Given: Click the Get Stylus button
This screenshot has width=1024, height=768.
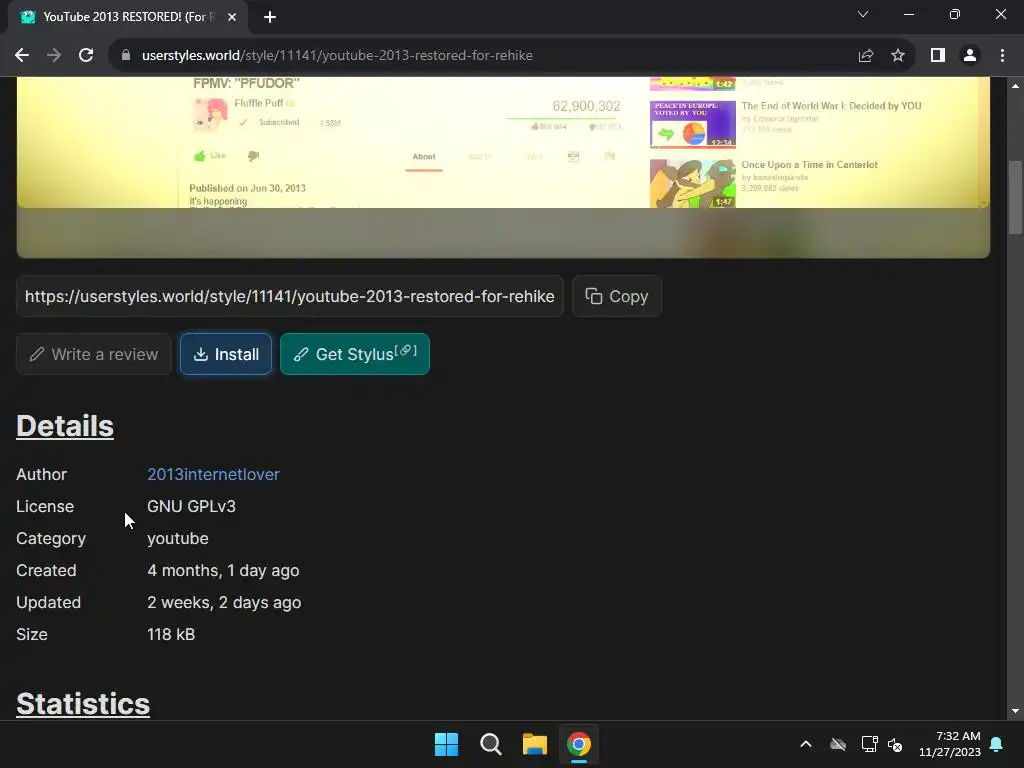Looking at the screenshot, I should pyautogui.click(x=355, y=354).
